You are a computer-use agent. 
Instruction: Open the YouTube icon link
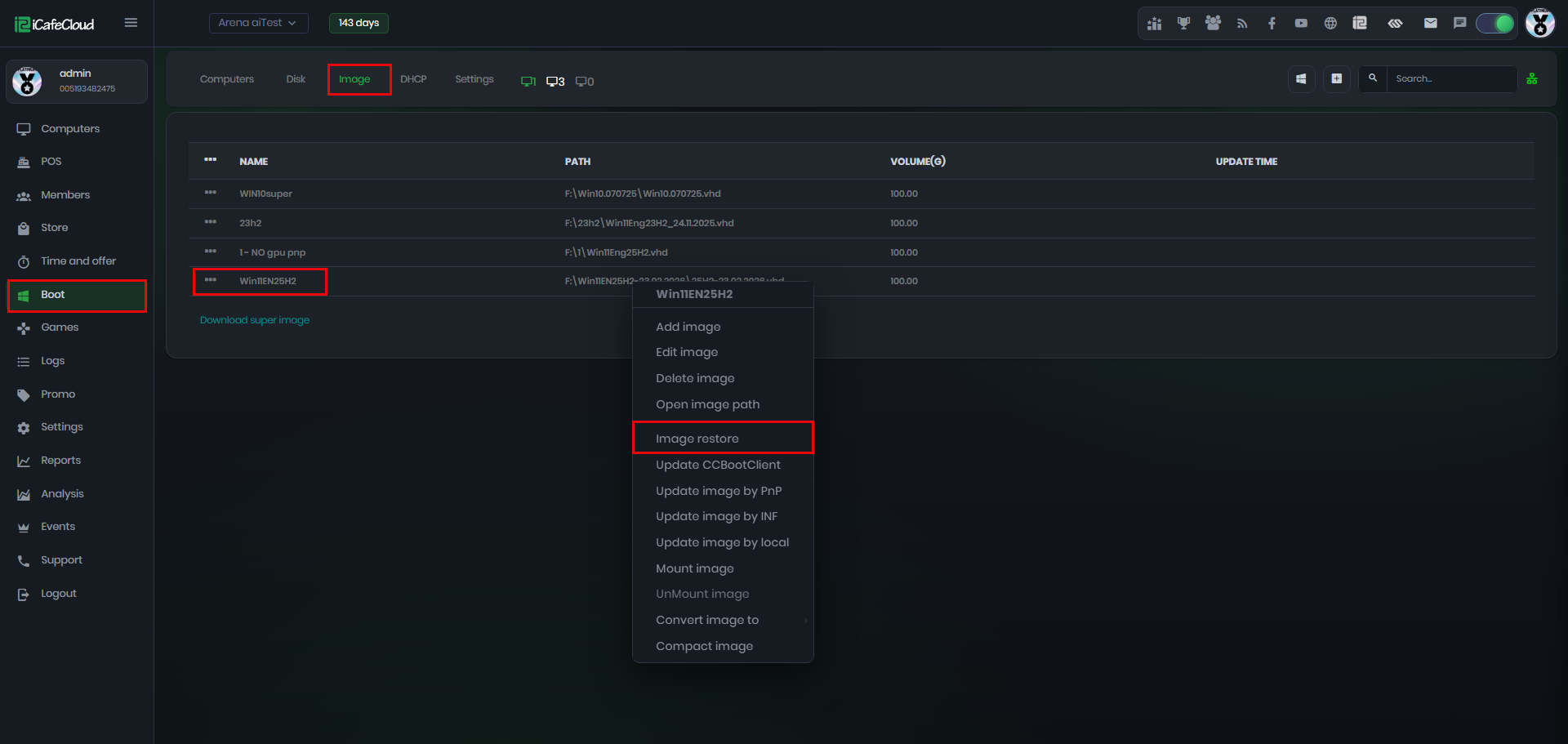(1301, 24)
